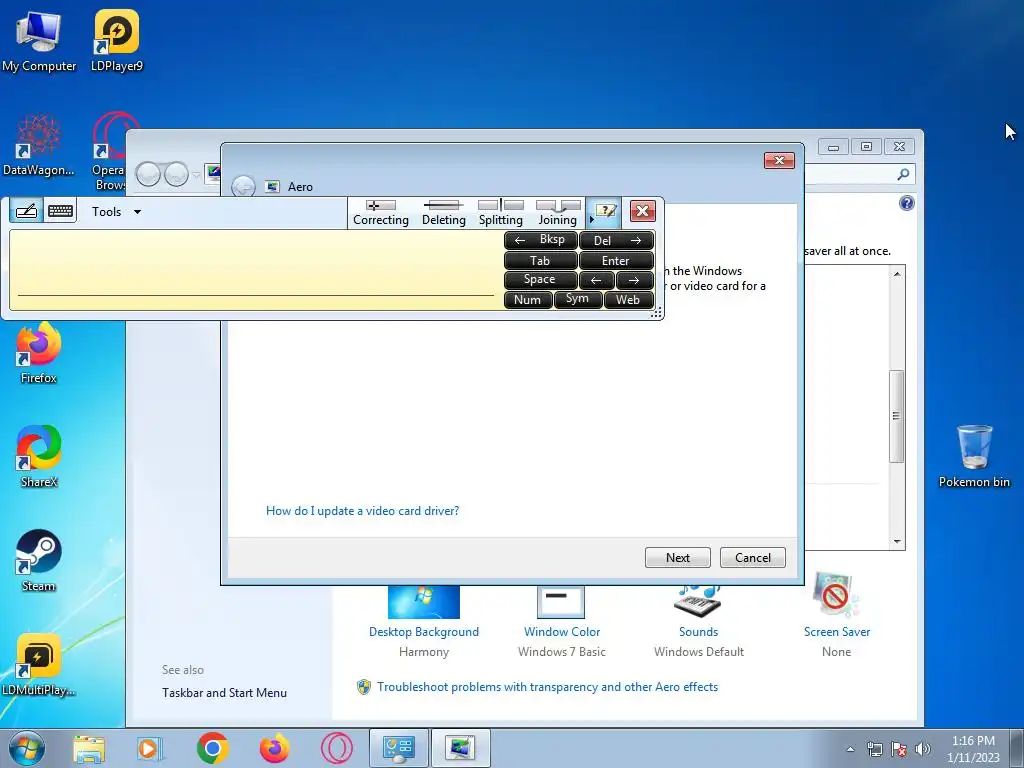This screenshot has width=1024, height=768.
Task: Click the handwriting input area
Action: pyautogui.click(x=255, y=269)
